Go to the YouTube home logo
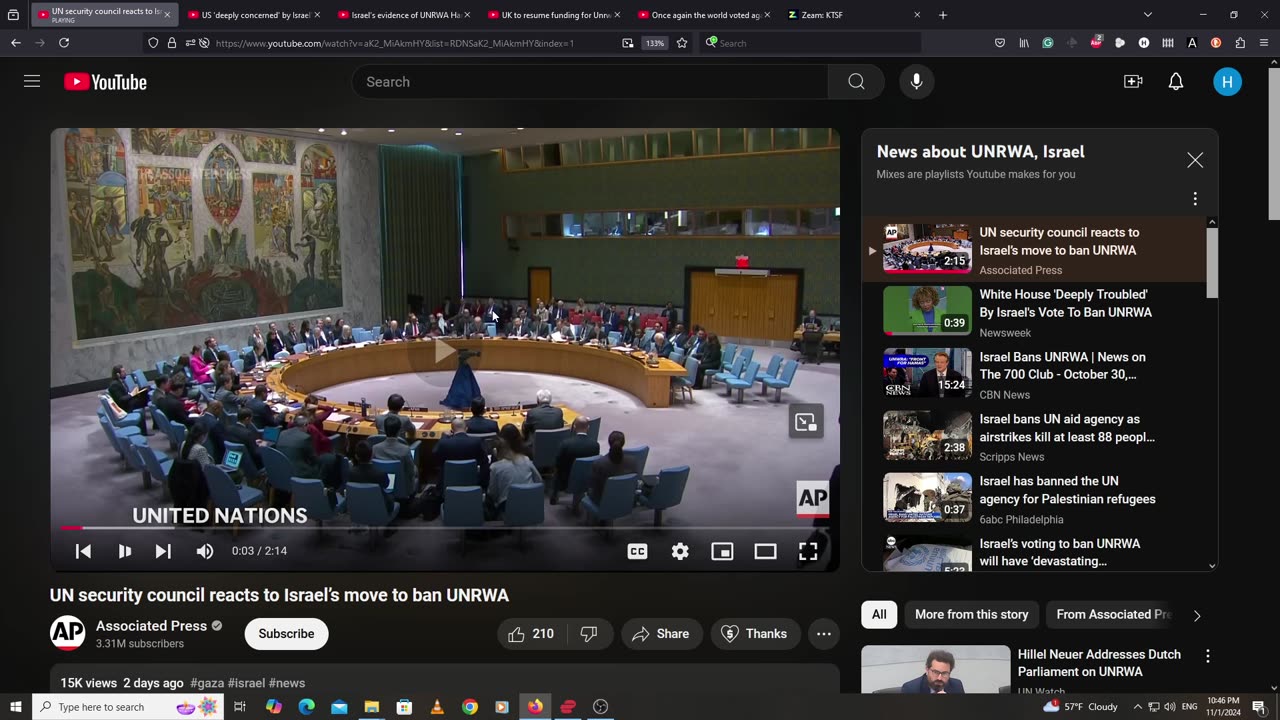 (105, 82)
